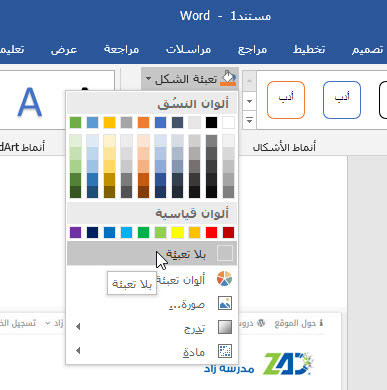The image size is (387, 390).
Task: Click the large blue WordArt A style
Action: [30, 102]
